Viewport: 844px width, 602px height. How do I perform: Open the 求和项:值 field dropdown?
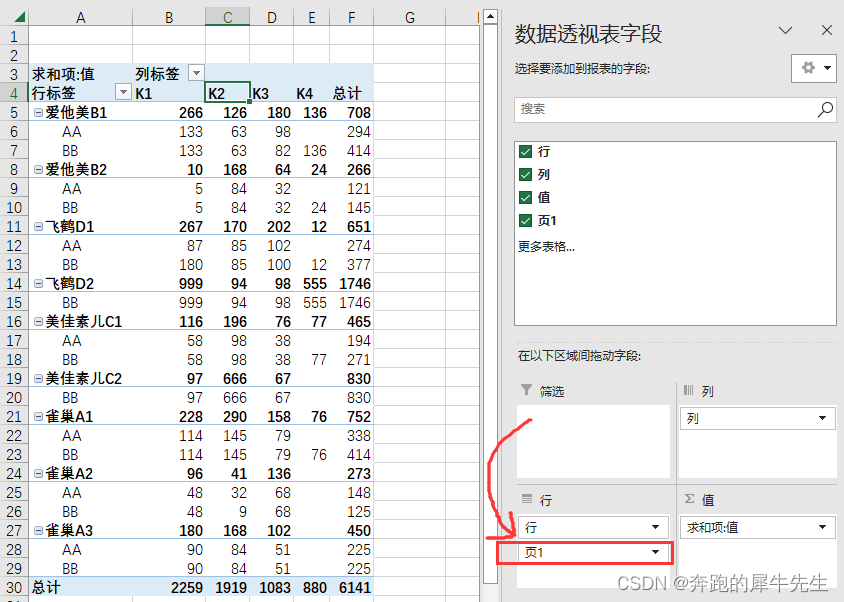pos(822,527)
